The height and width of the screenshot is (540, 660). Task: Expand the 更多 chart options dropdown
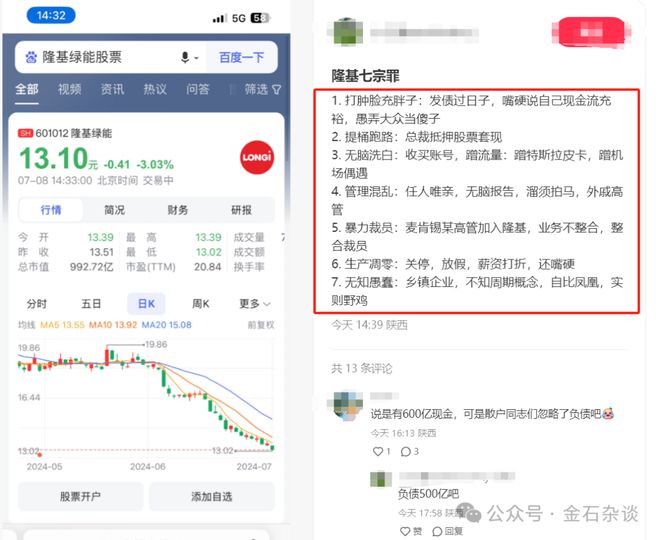point(255,303)
